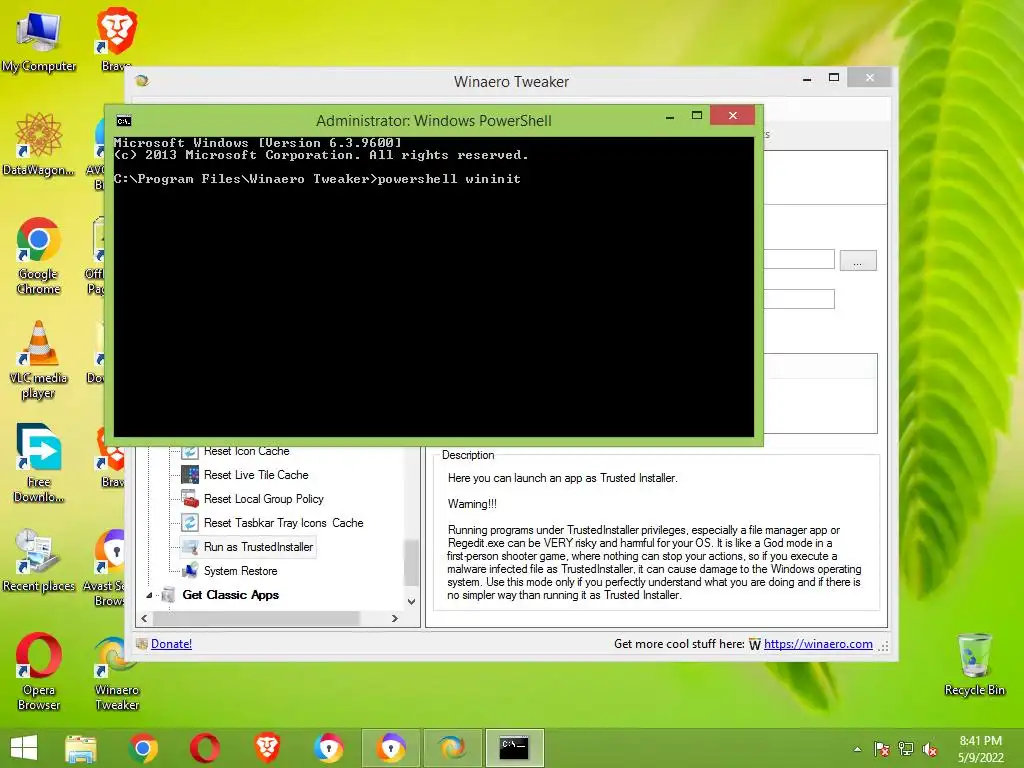Open https://winaero.com link
This screenshot has height=768, width=1024.
coord(818,644)
